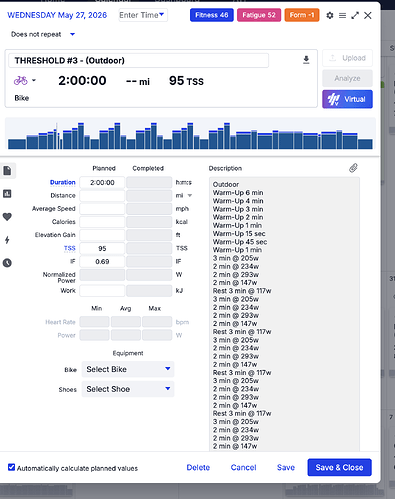Screen dimensions: 395x499
Task: Click the planned Duration field 2:00:00
Action: point(102,182)
